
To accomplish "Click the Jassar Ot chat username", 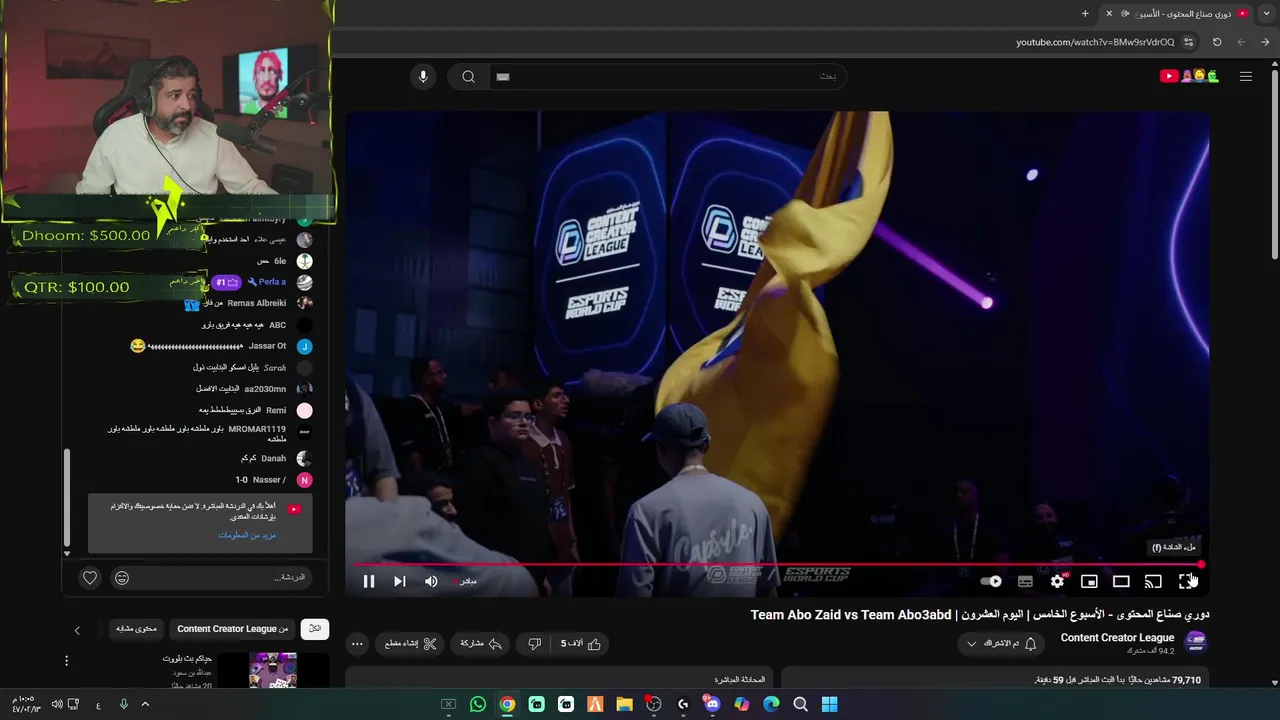I will pos(267,346).
